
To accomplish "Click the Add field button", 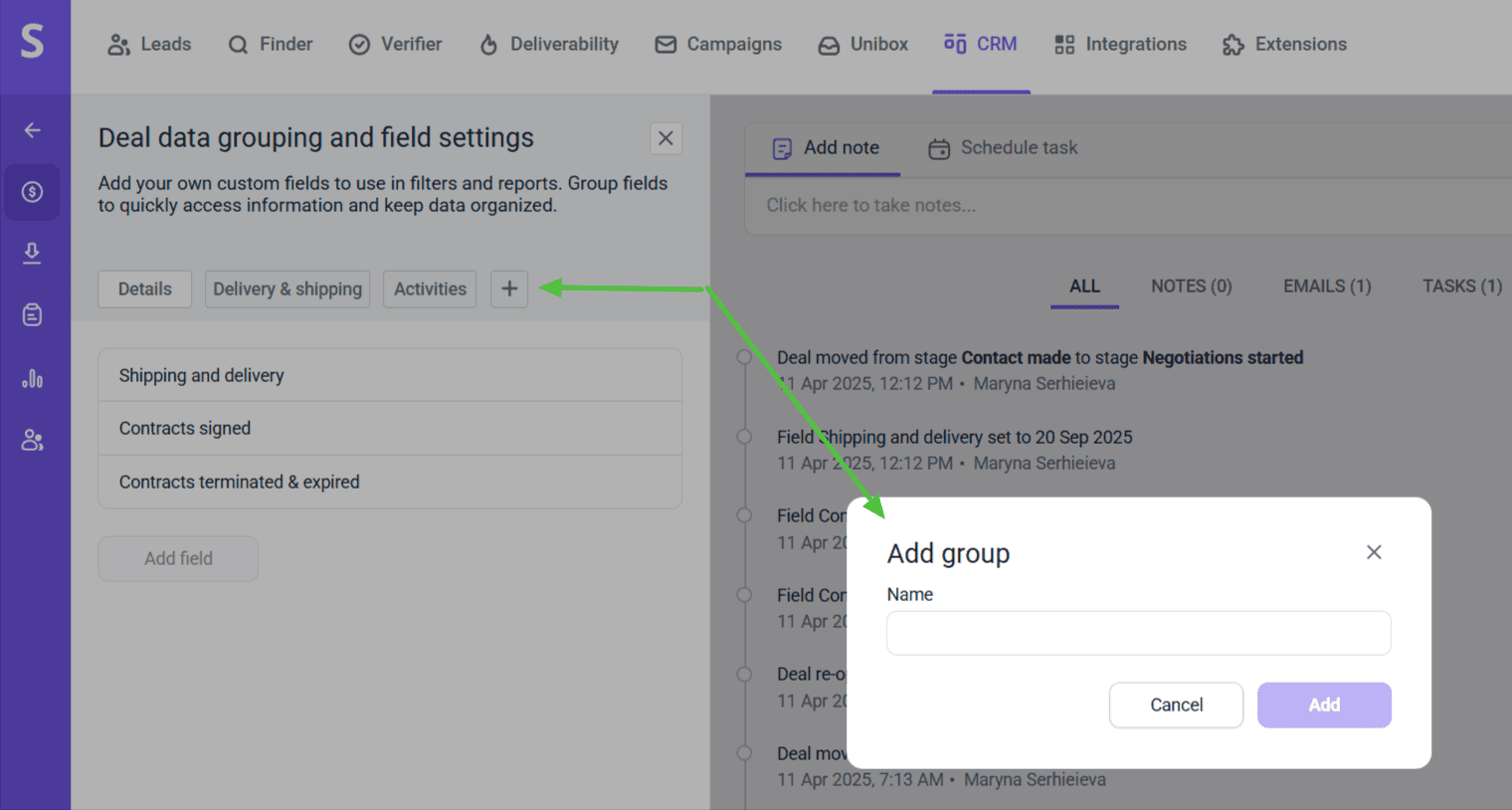I will (178, 559).
